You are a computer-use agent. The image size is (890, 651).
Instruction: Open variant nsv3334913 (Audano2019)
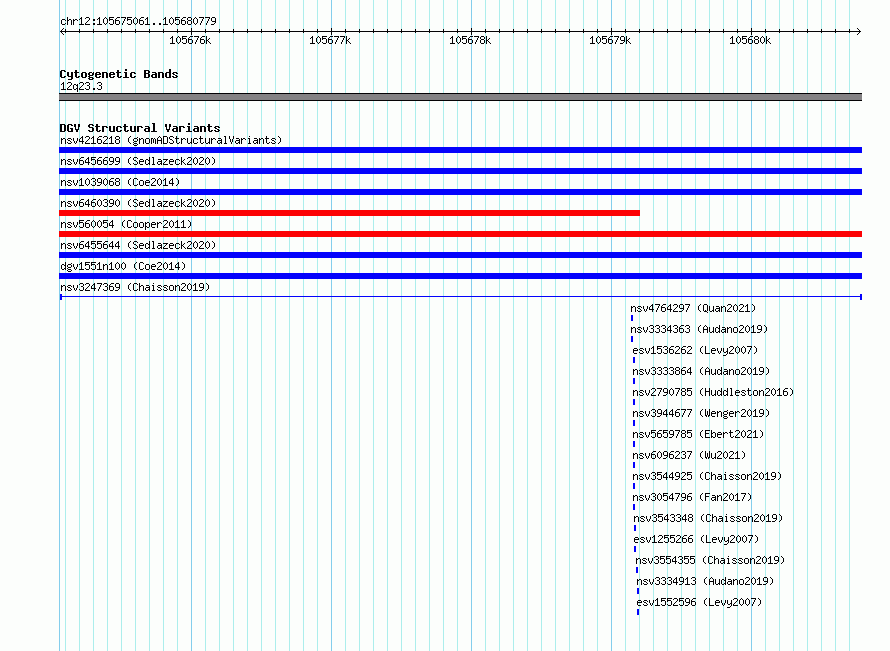pos(706,581)
